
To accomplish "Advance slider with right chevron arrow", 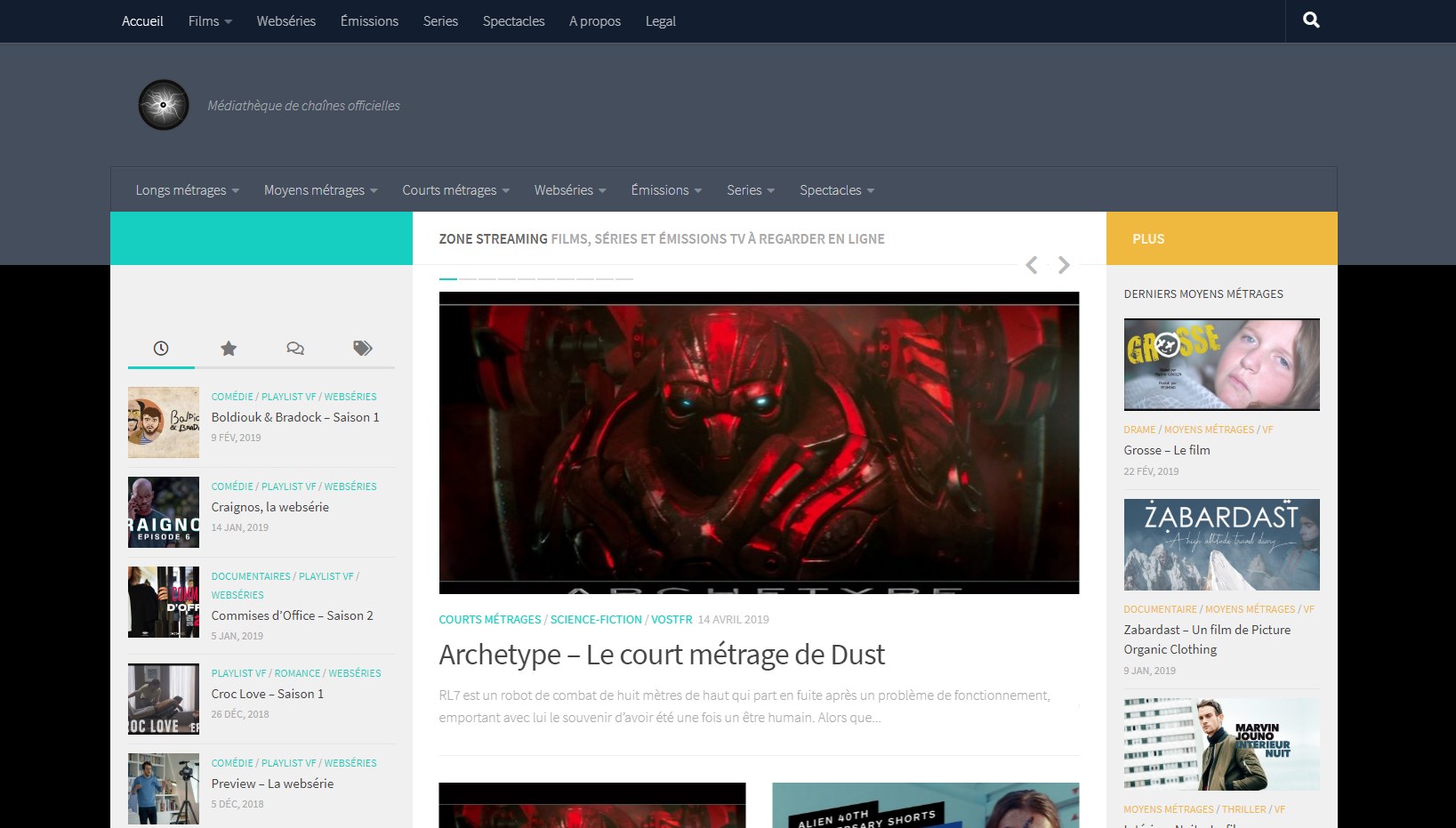I will coord(1064,265).
